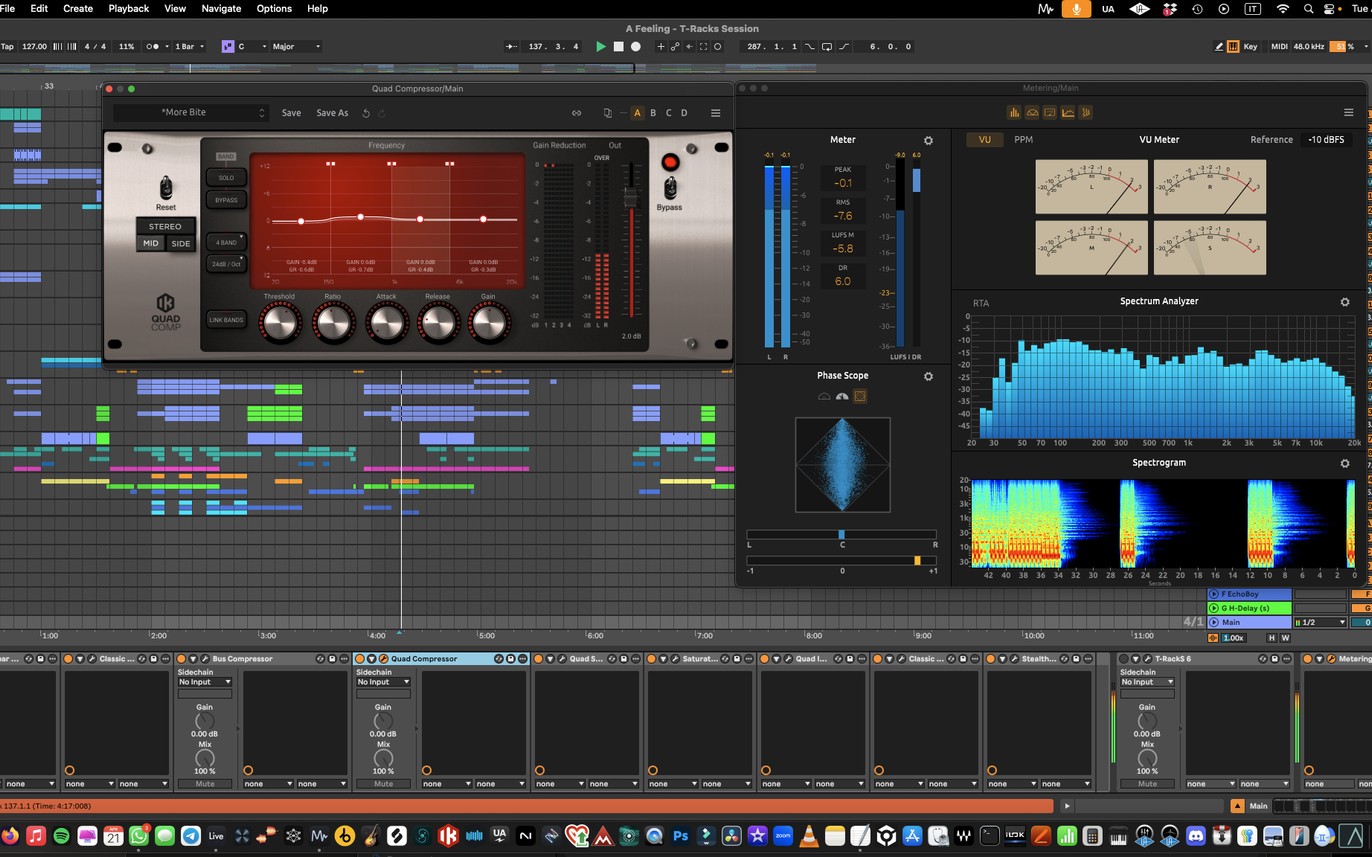1372x857 pixels.
Task: Click the Threshold knob in Quad Comp
Action: click(280, 323)
